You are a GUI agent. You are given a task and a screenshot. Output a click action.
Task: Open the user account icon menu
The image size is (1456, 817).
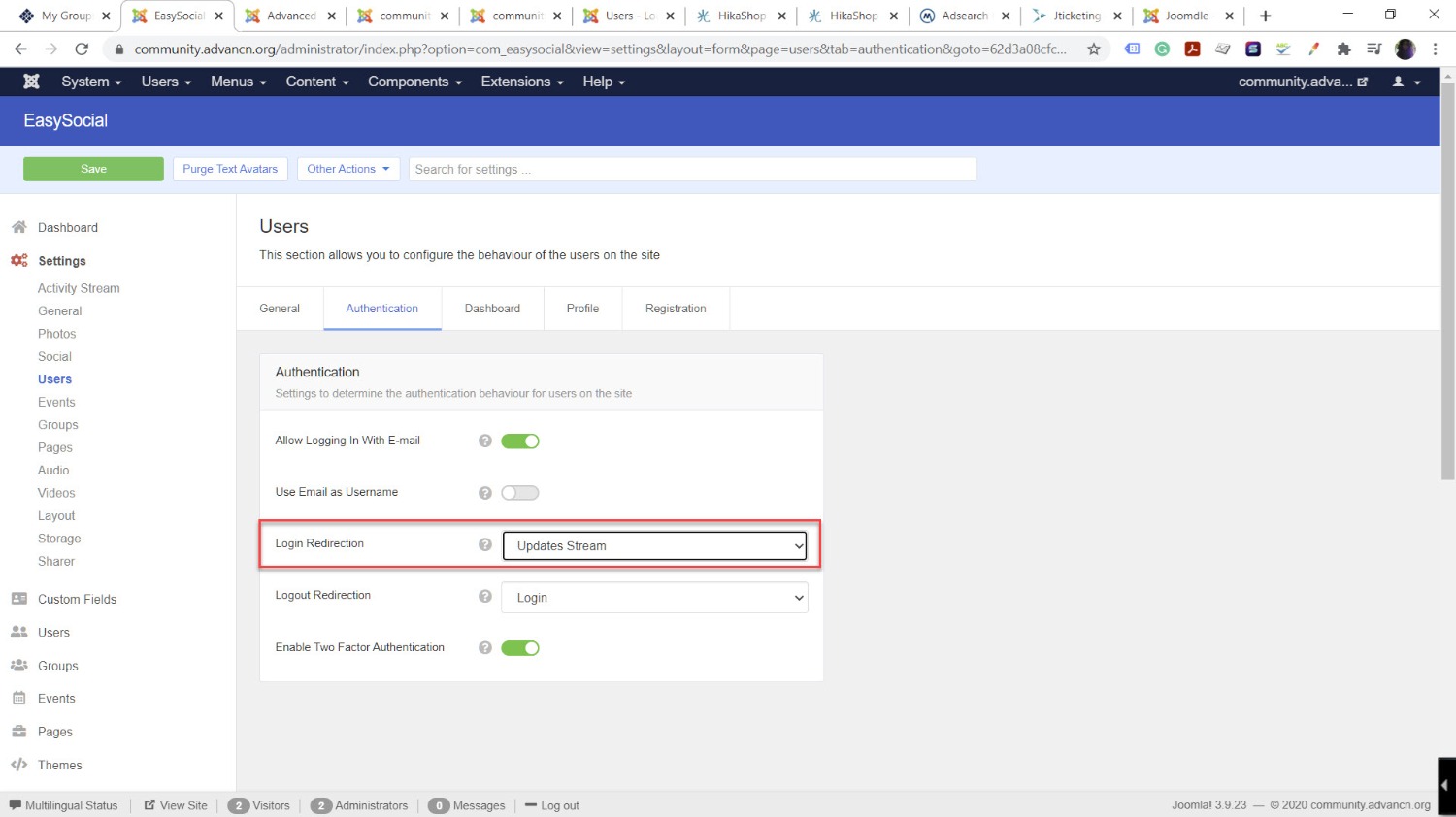click(x=1406, y=82)
